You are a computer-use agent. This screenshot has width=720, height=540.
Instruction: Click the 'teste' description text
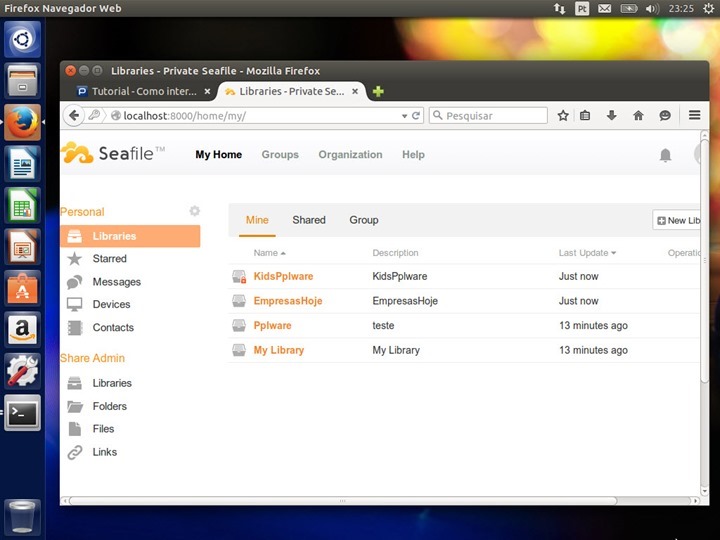tap(383, 326)
